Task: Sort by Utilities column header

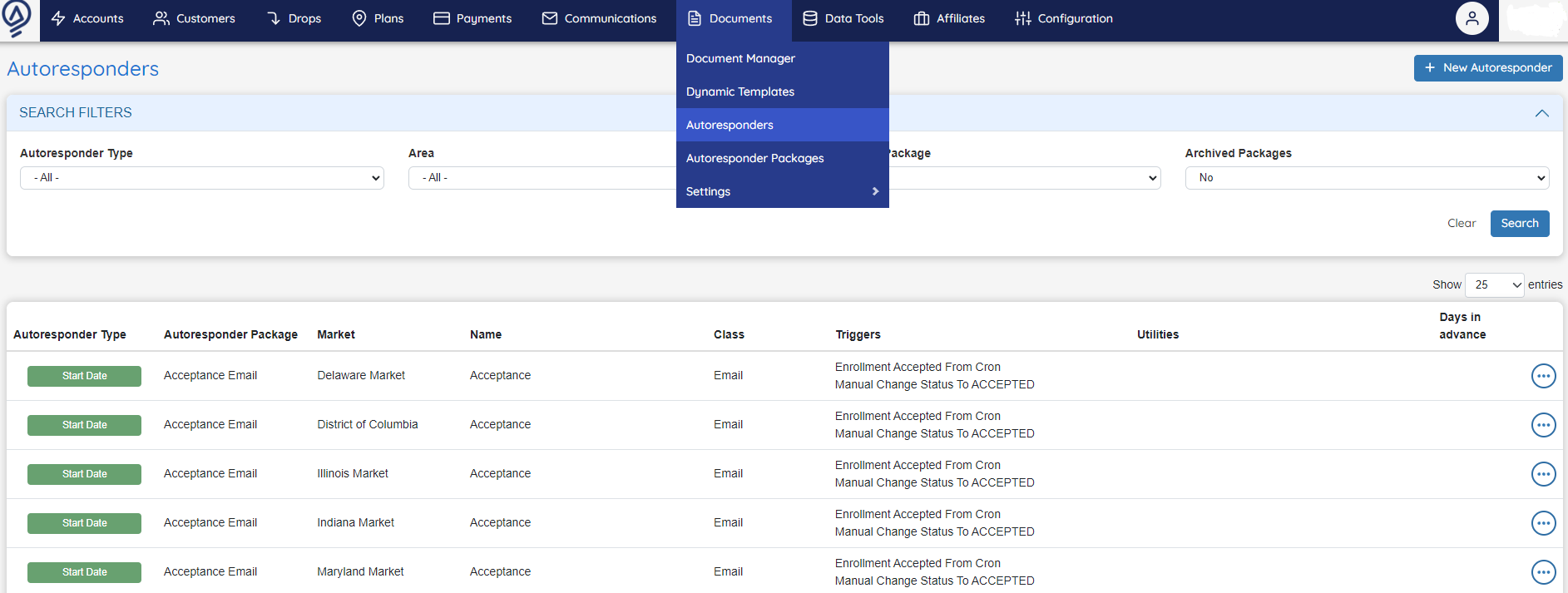Action: (1158, 335)
